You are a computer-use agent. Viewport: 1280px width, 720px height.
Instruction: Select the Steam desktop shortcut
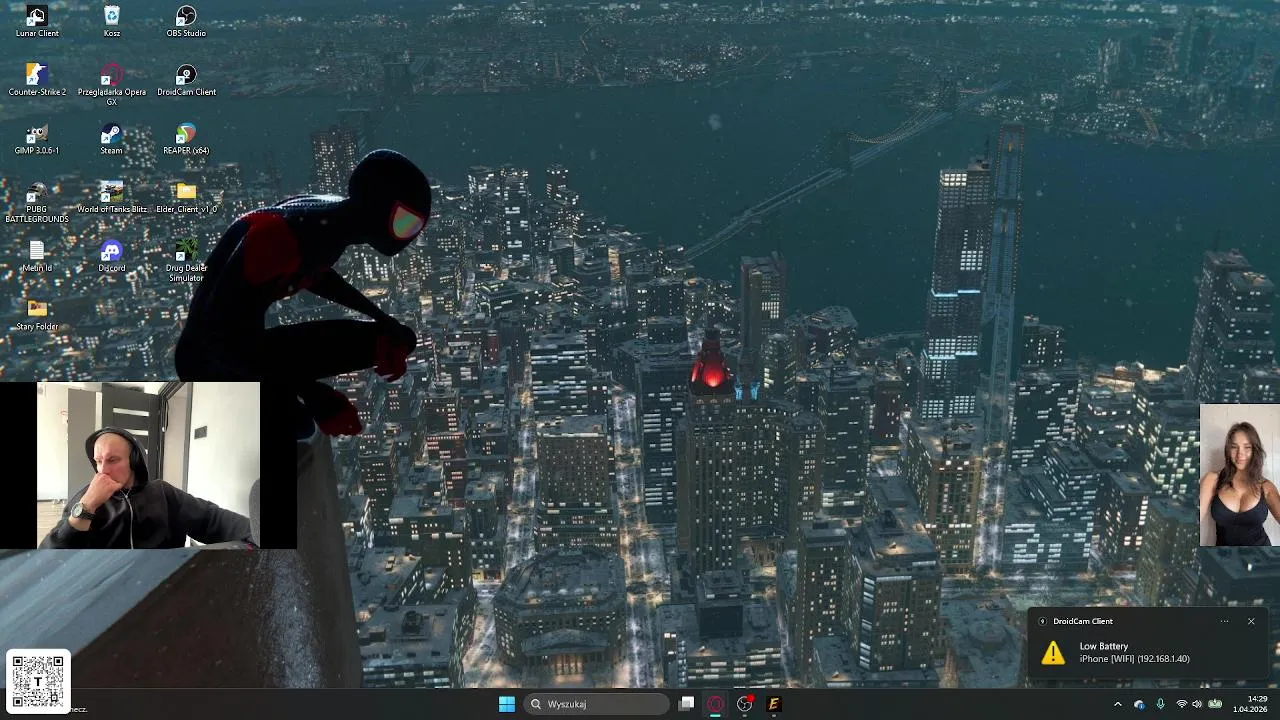[x=112, y=139]
